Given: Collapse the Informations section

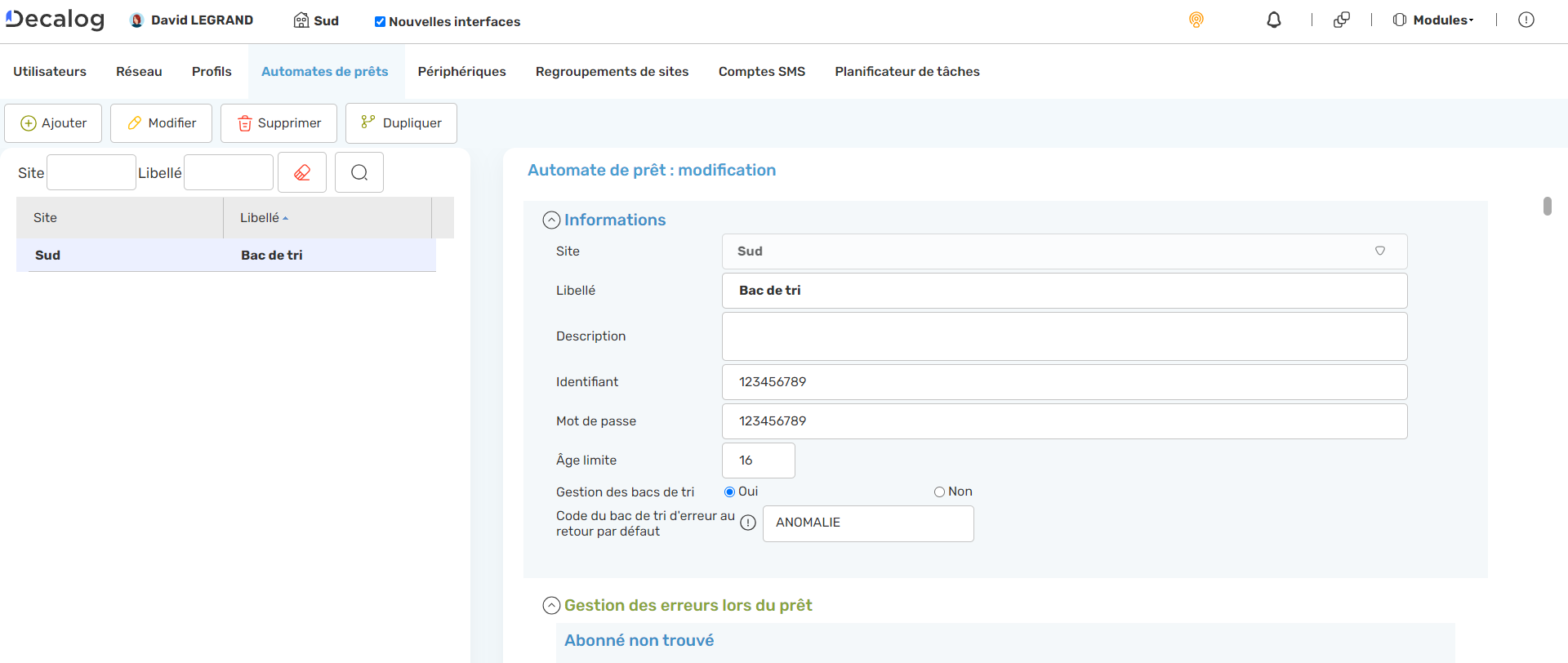Looking at the screenshot, I should point(552,220).
